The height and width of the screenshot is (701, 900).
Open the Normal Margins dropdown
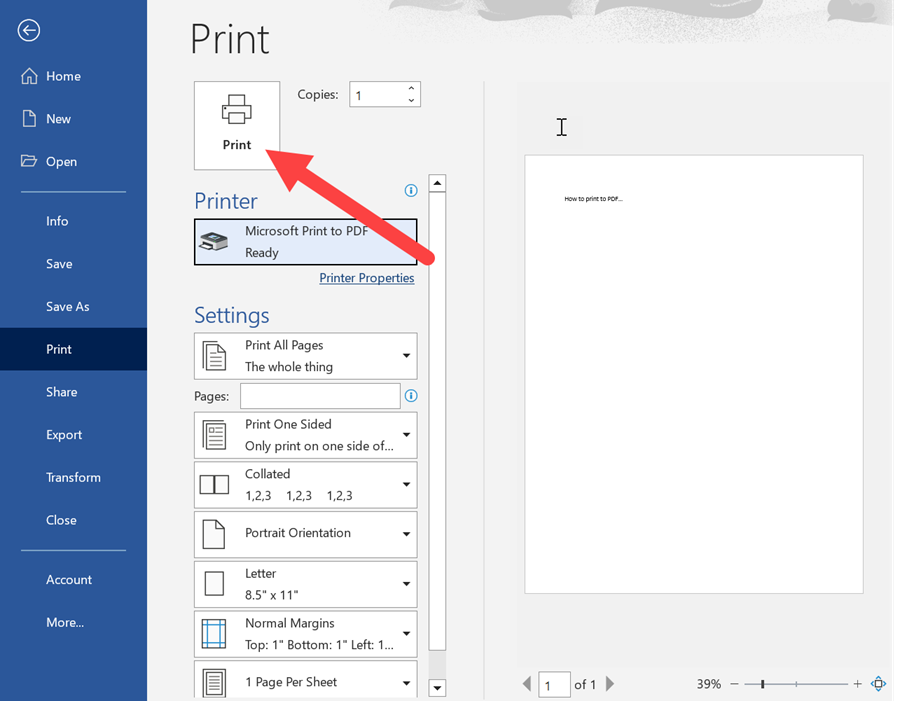(305, 634)
